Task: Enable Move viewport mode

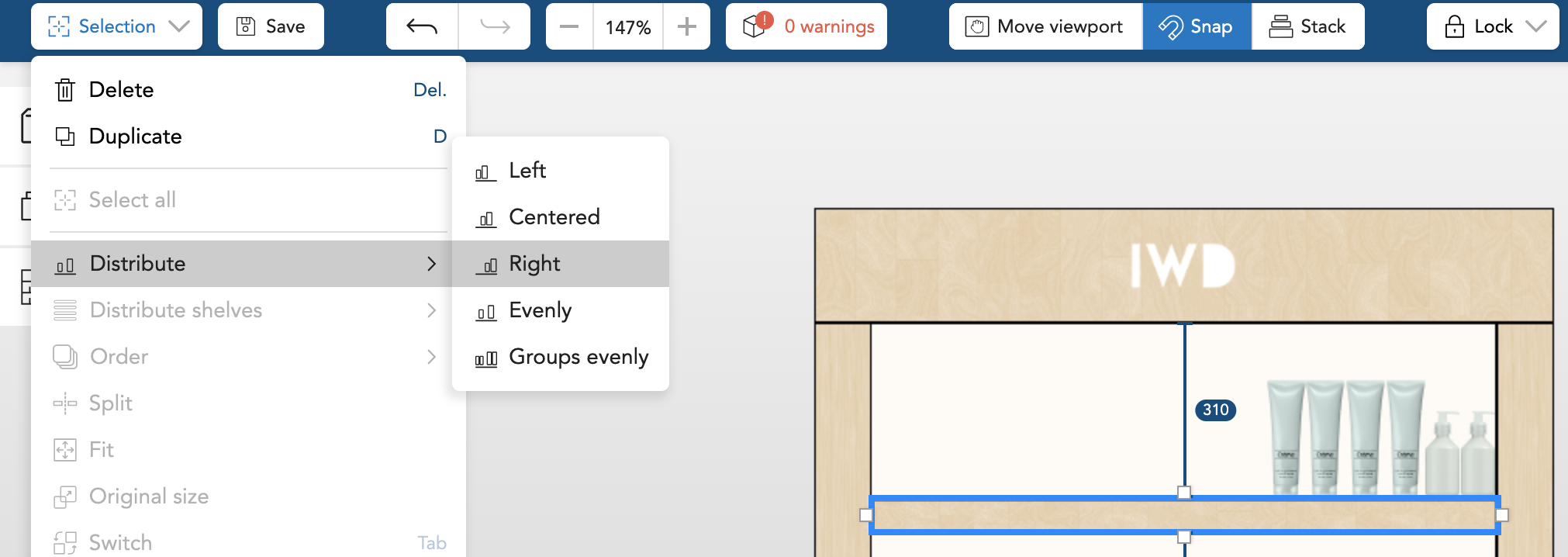Action: [x=1045, y=26]
